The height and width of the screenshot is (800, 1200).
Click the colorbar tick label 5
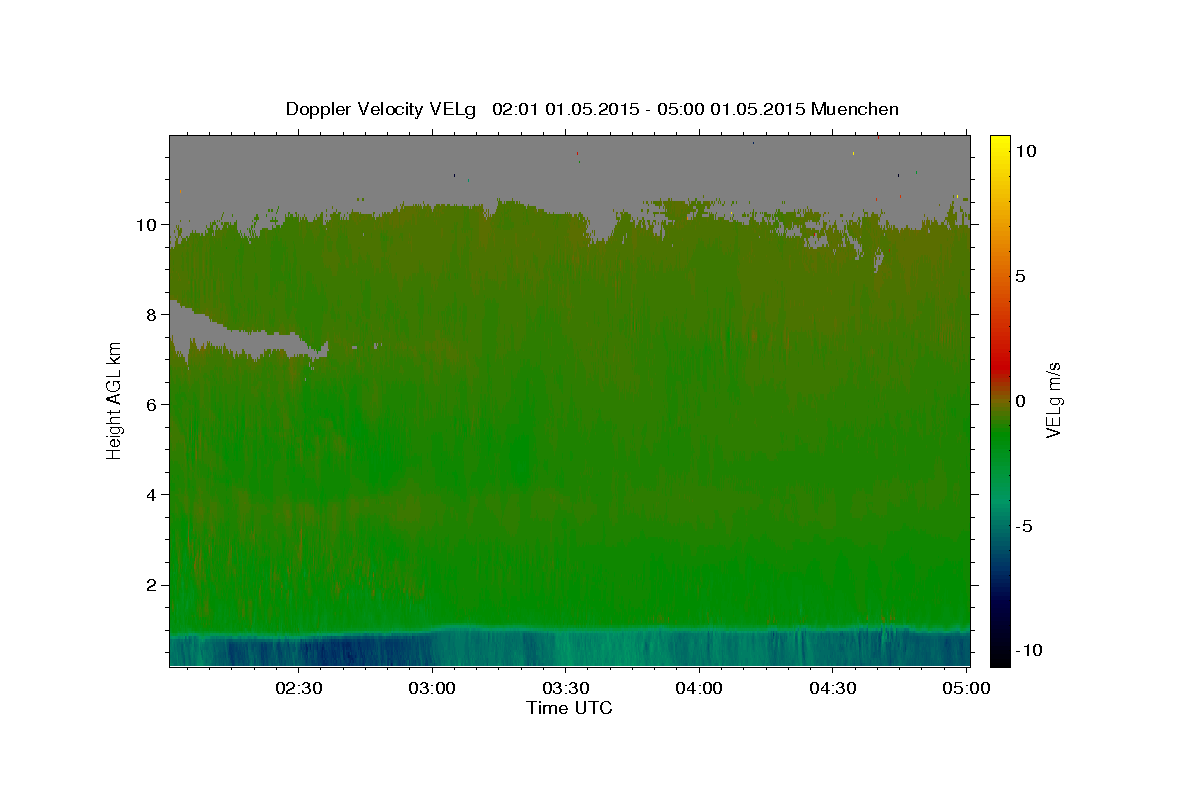[x=1020, y=276]
